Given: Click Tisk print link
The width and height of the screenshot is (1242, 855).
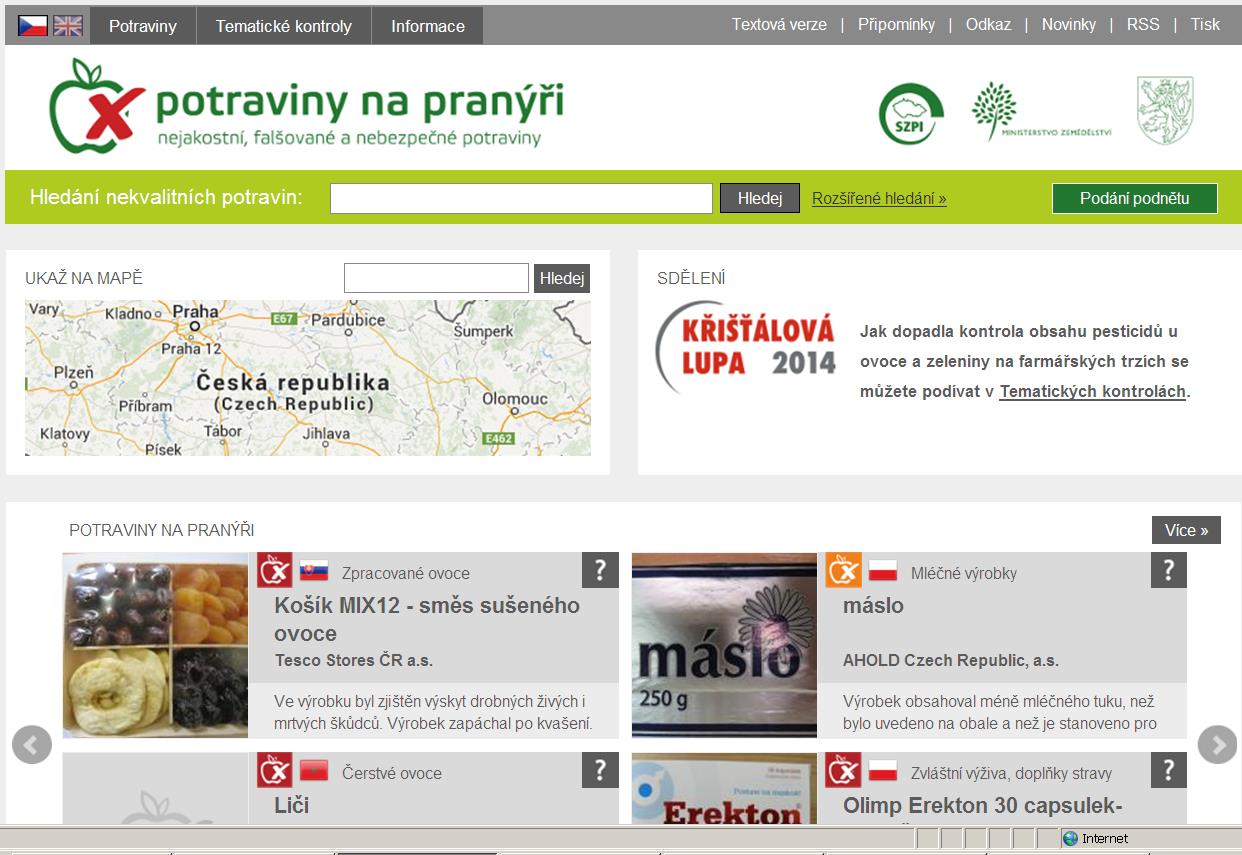Looking at the screenshot, I should click(1205, 25).
